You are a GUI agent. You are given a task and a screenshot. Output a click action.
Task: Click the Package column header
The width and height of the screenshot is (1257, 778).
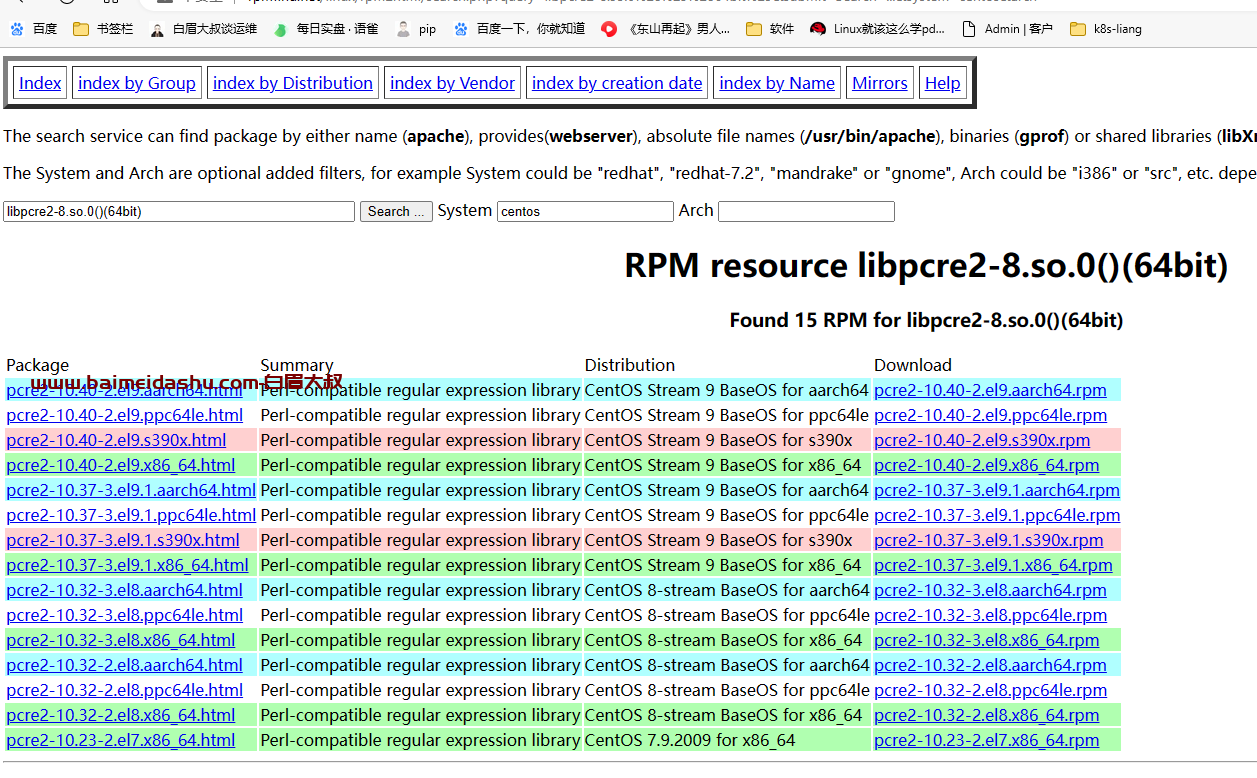[x=38, y=365]
